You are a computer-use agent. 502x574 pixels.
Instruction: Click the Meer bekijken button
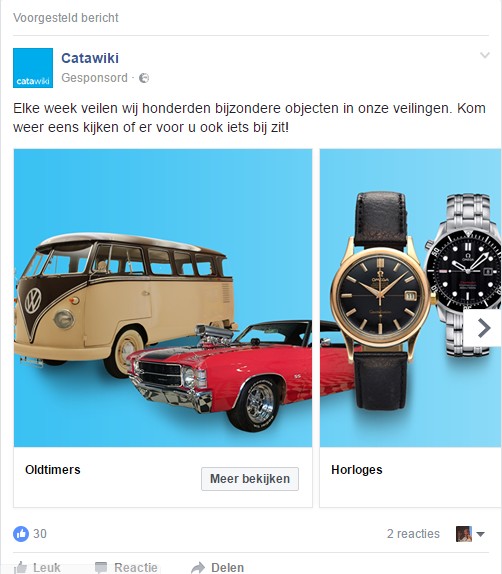[x=250, y=479]
